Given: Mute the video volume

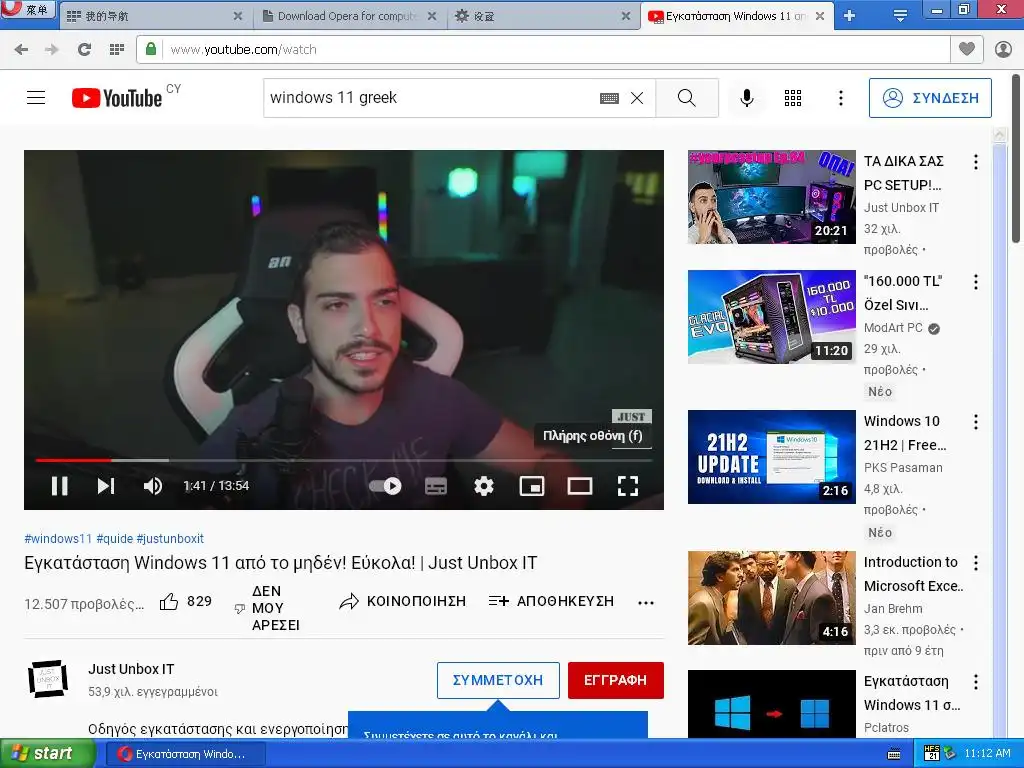Looking at the screenshot, I should tap(153, 486).
